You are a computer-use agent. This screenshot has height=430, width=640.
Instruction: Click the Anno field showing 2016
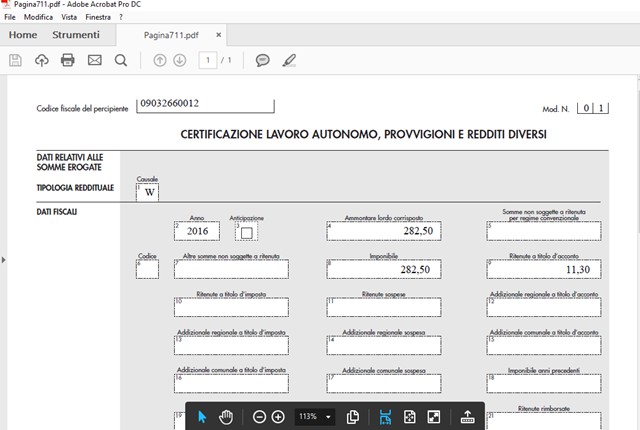point(197,231)
